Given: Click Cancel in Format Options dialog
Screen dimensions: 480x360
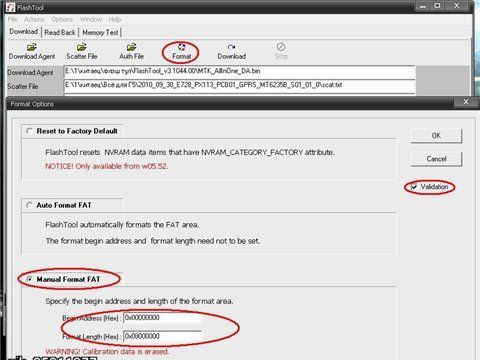Looking at the screenshot, I should [x=436, y=159].
